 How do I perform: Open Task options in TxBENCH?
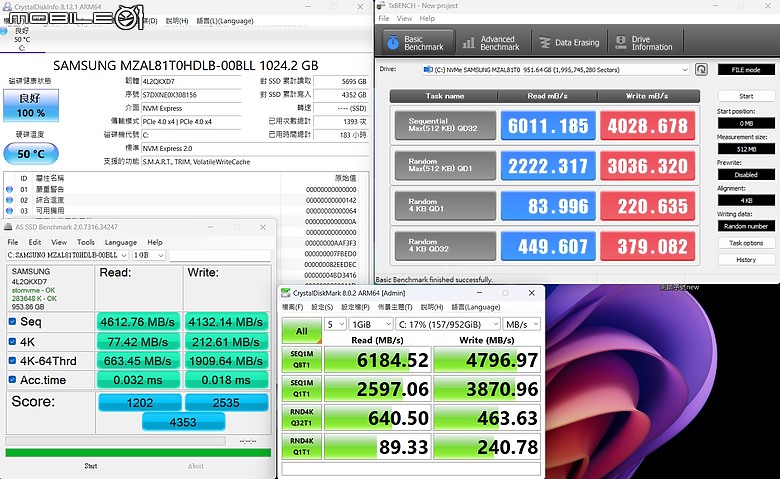746,243
